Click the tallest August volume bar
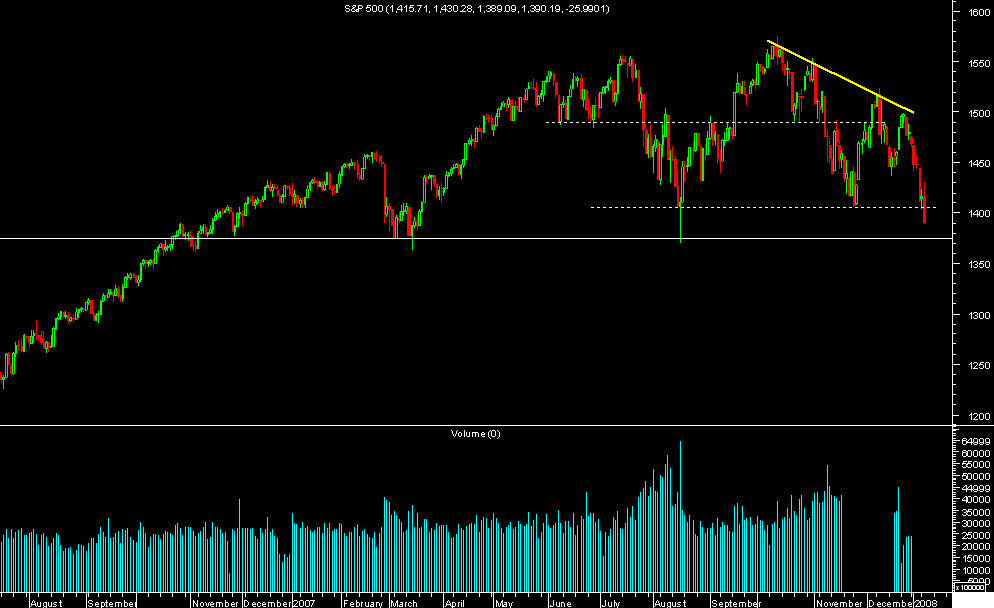The image size is (994, 608). 680,516
